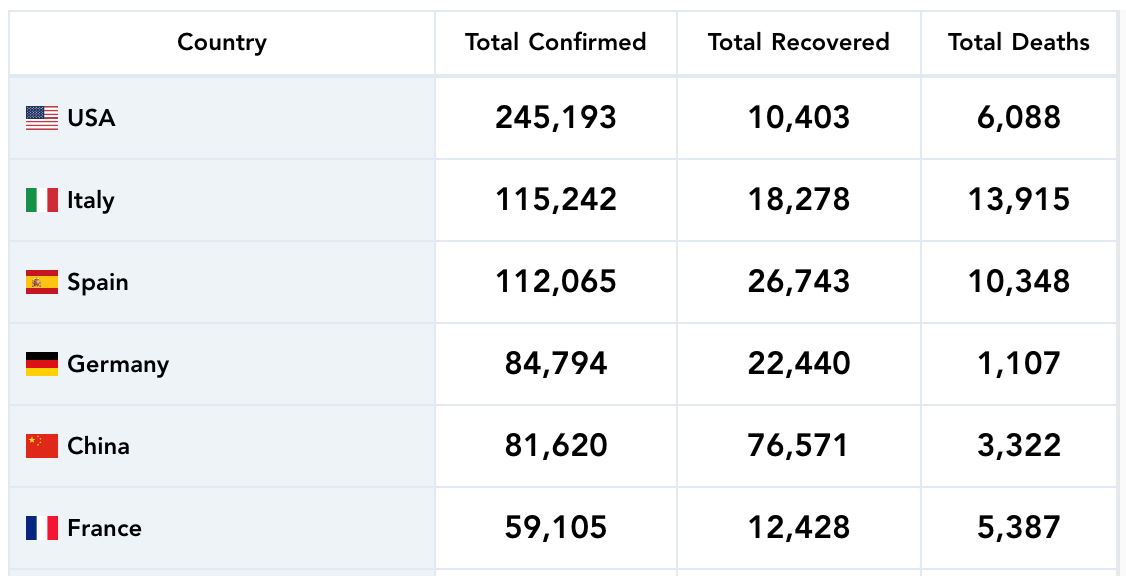Select China total recovered value 76,571

pyautogui.click(x=798, y=446)
